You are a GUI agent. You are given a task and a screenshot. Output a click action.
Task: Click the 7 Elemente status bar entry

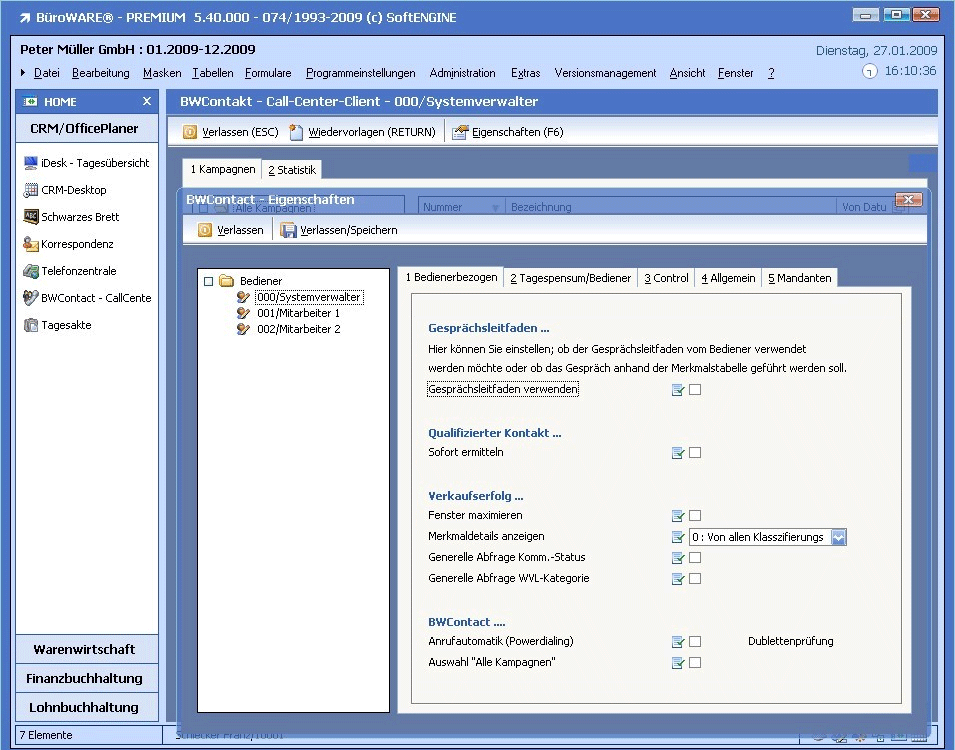(x=46, y=735)
